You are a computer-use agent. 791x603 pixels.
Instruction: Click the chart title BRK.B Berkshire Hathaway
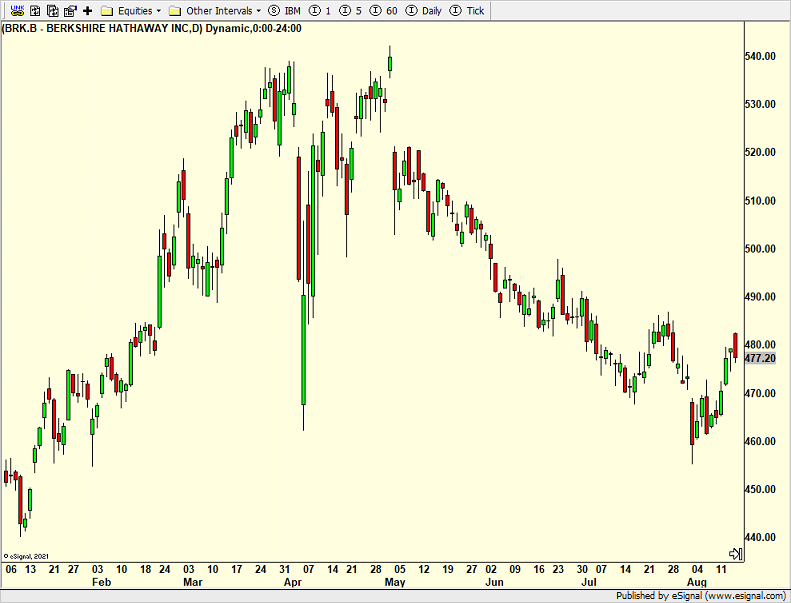click(151, 28)
